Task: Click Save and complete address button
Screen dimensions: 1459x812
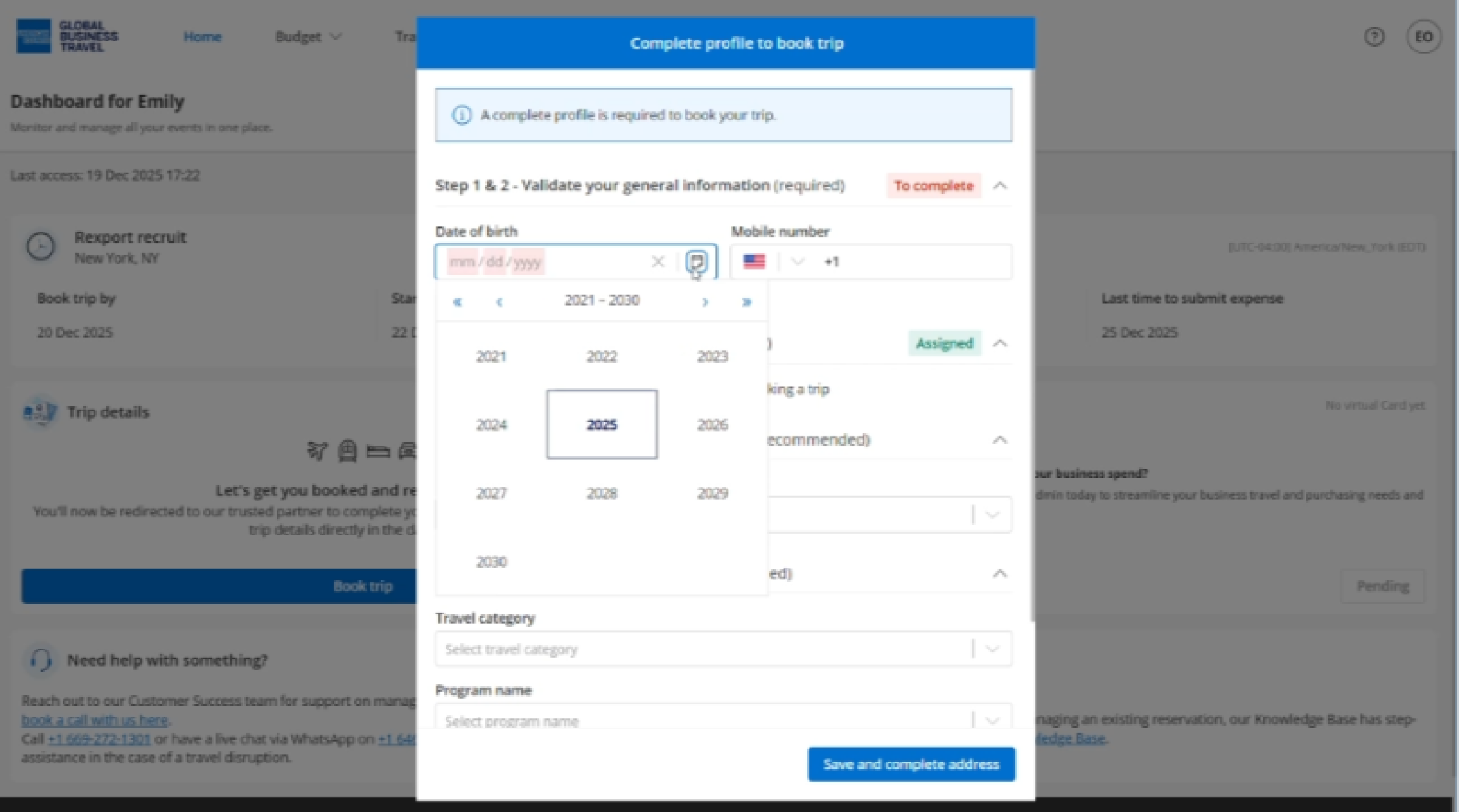Action: (x=911, y=764)
